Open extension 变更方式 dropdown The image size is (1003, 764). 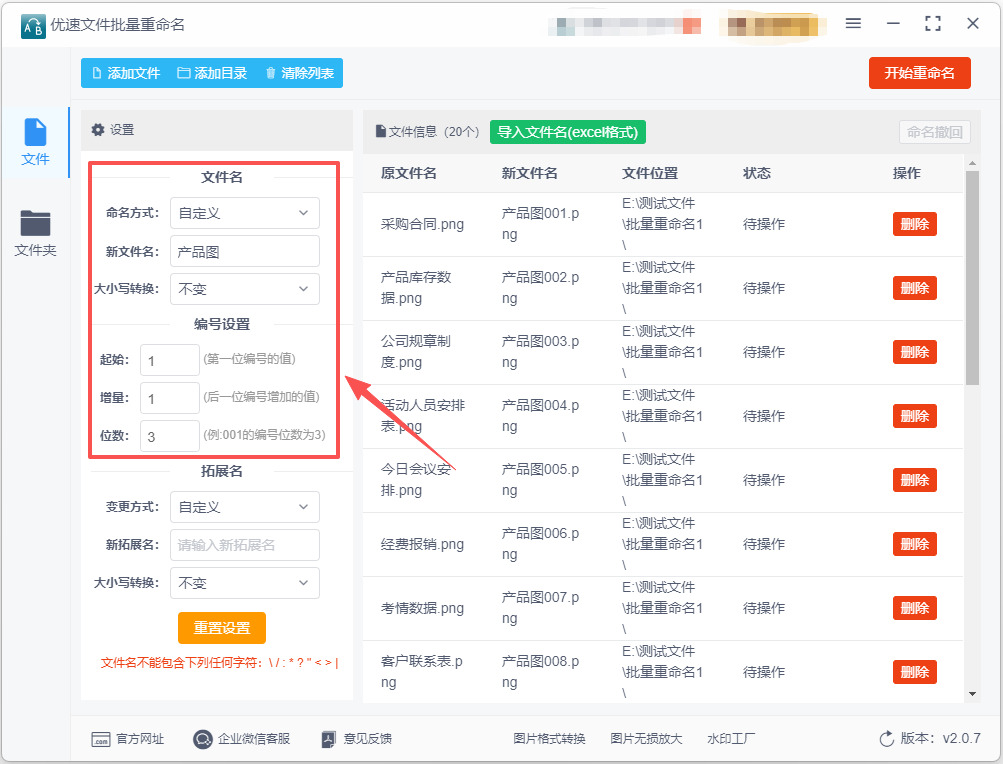click(x=244, y=507)
